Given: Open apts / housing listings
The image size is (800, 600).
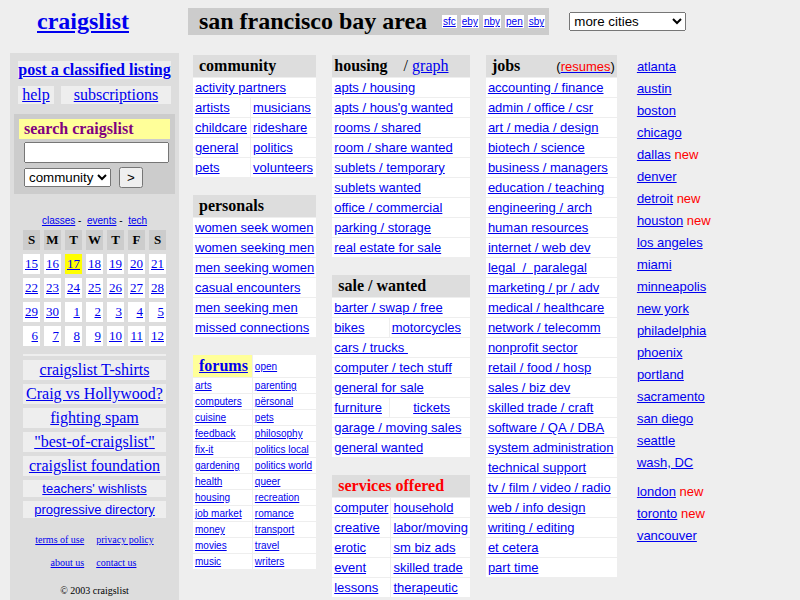Looking at the screenshot, I should coord(374,88).
